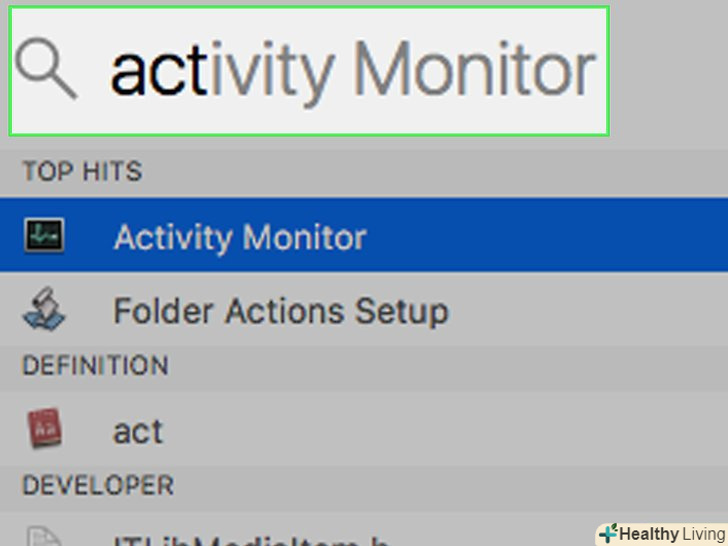Click the autocompleted word 'Monitor' in search field

(475, 72)
